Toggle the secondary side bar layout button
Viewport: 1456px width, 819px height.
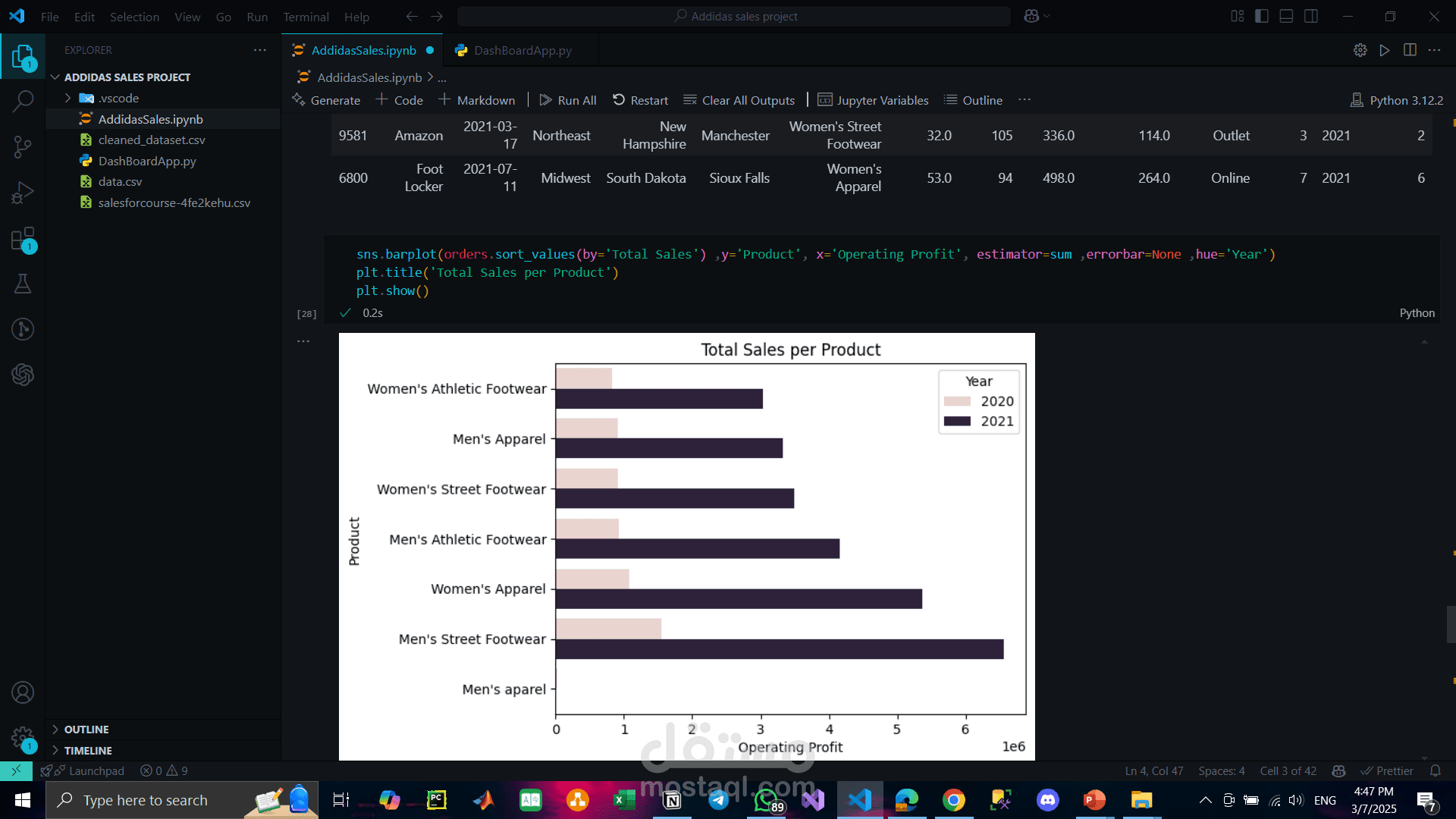pyautogui.click(x=1311, y=16)
